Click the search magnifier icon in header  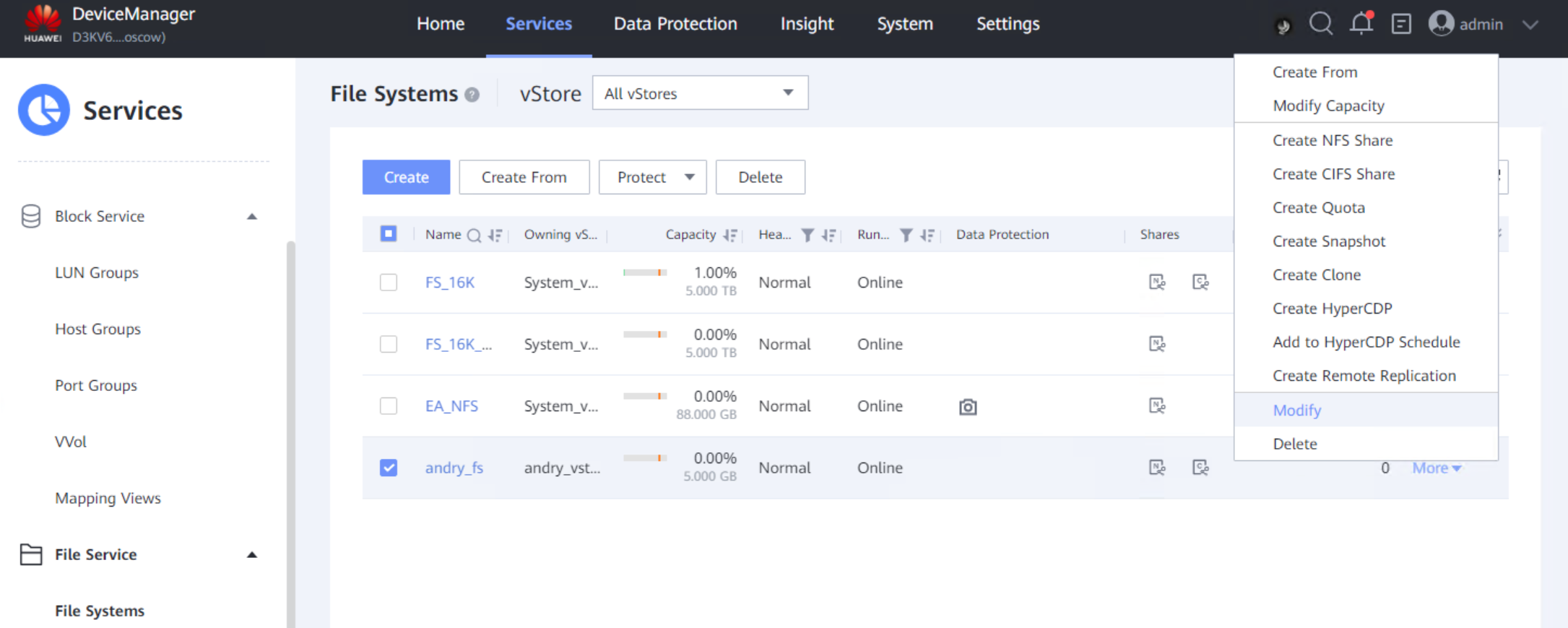point(1320,24)
